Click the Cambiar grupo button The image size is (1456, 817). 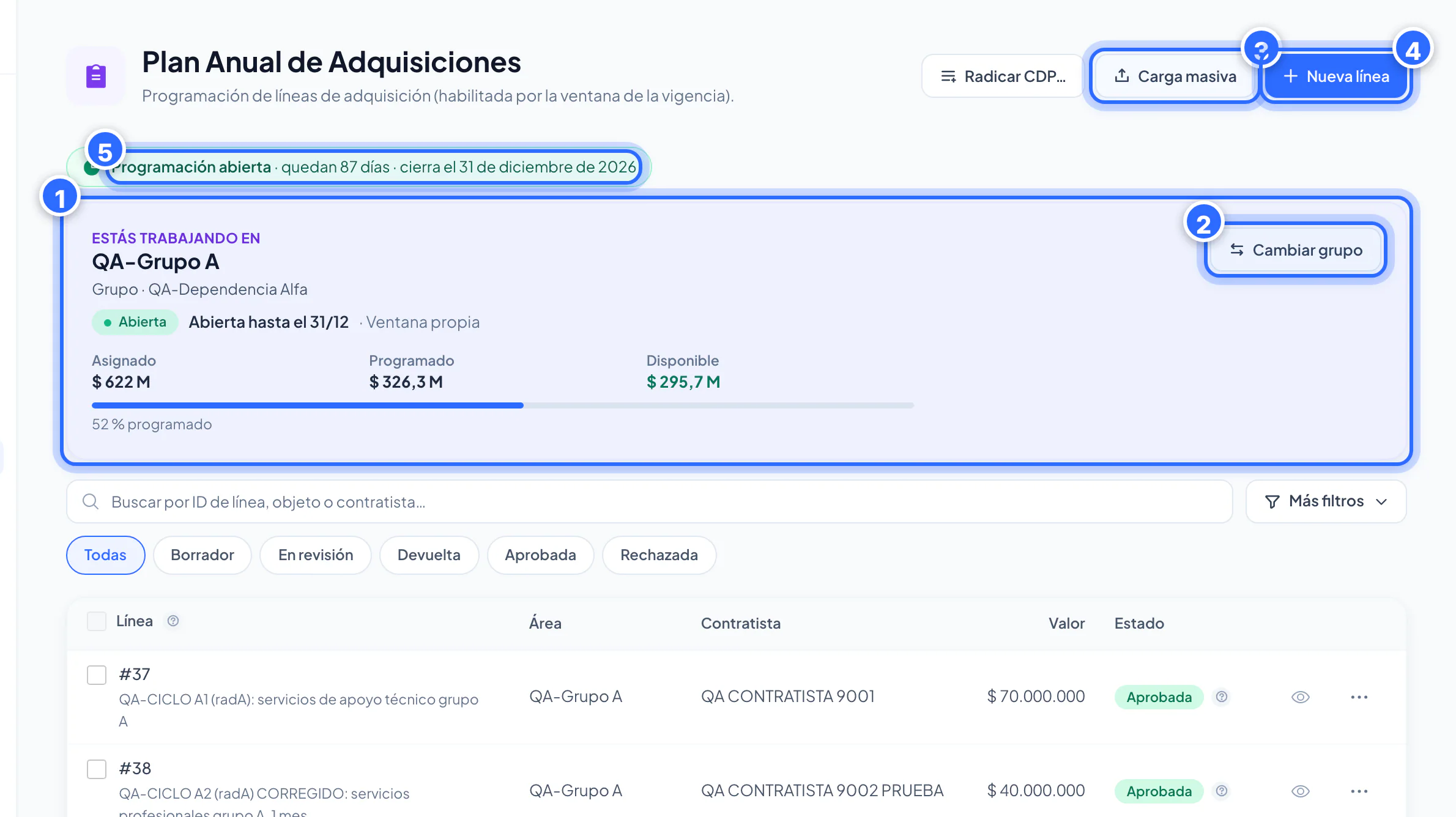coord(1296,250)
